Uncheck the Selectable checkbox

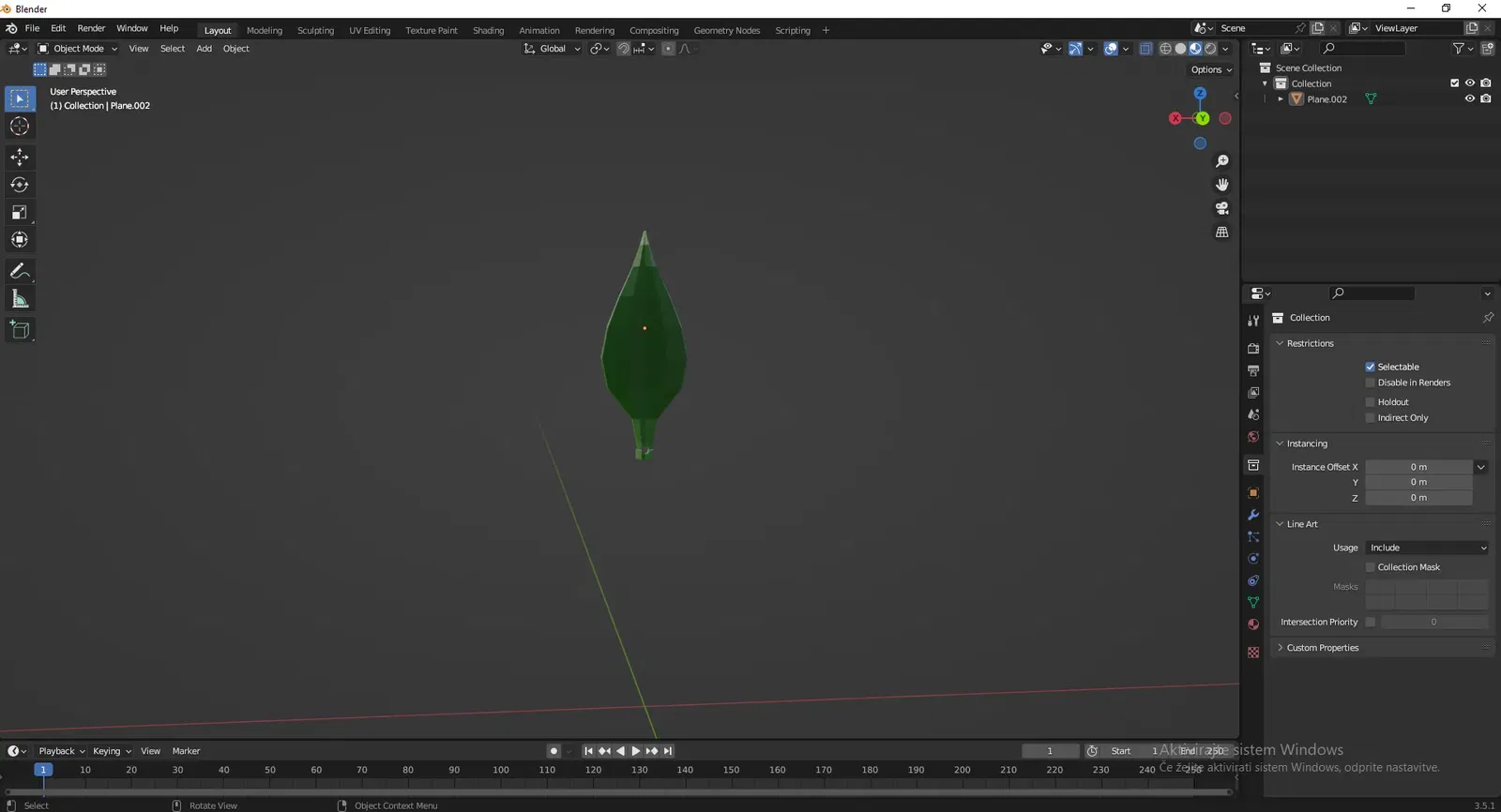coord(1370,367)
